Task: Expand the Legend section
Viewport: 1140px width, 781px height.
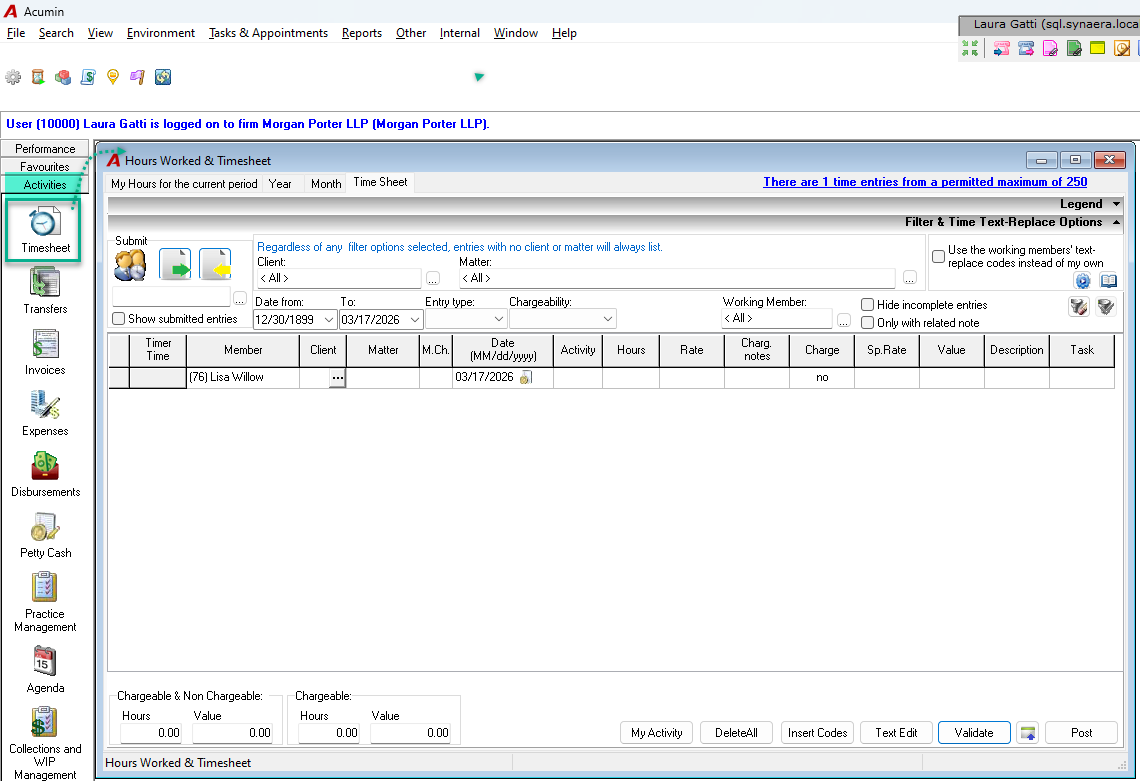Action: [x=1116, y=204]
